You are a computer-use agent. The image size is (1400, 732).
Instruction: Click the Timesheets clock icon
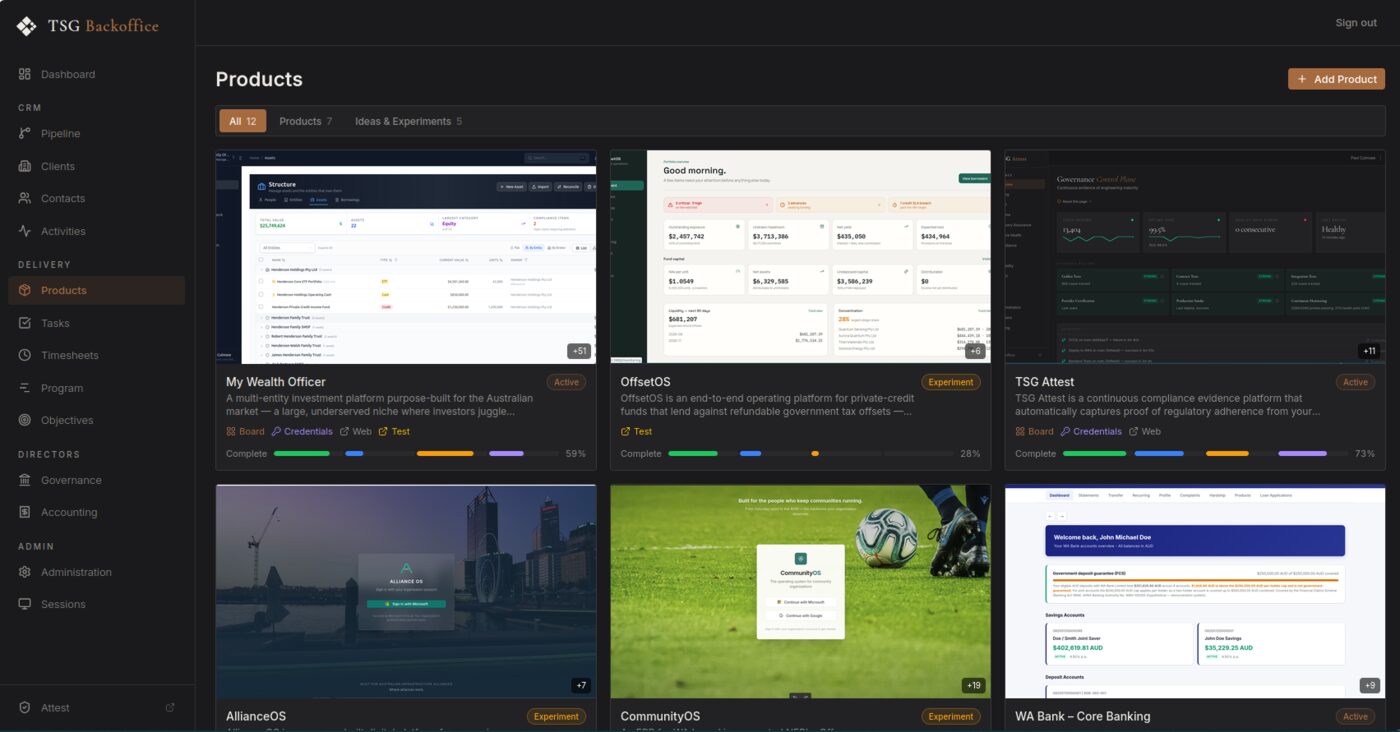tap(25, 355)
